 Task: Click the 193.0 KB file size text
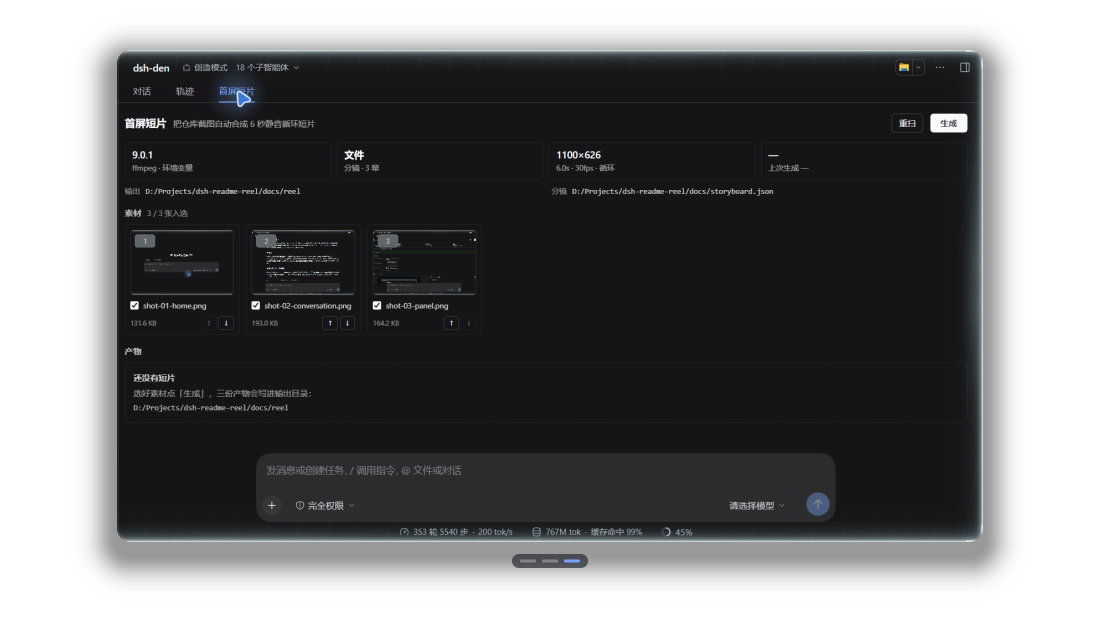pos(264,324)
